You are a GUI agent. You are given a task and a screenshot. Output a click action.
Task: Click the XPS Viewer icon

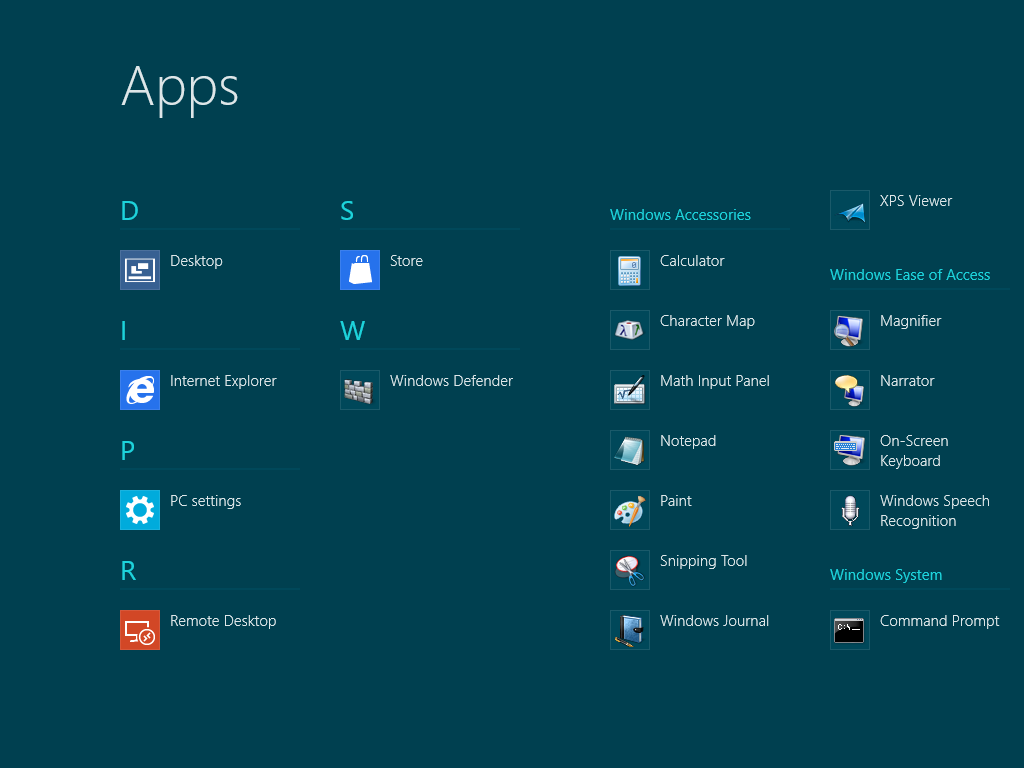[x=849, y=210]
